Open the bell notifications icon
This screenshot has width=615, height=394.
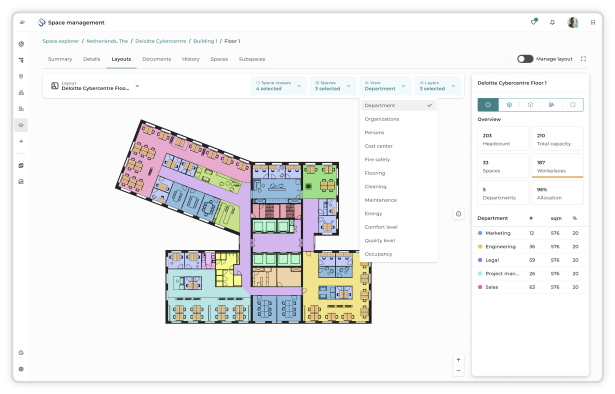pyautogui.click(x=552, y=22)
